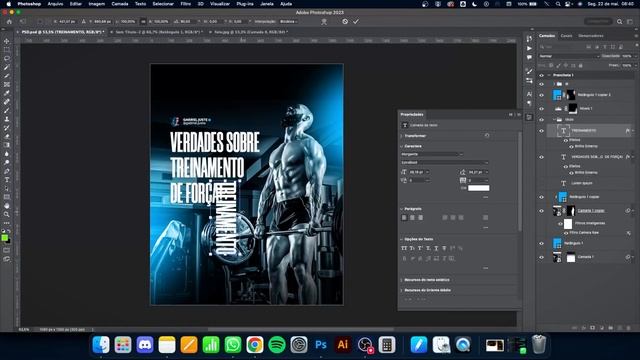
Task: Open the Paragraph panel icon in collapsed dock
Action: point(529,103)
